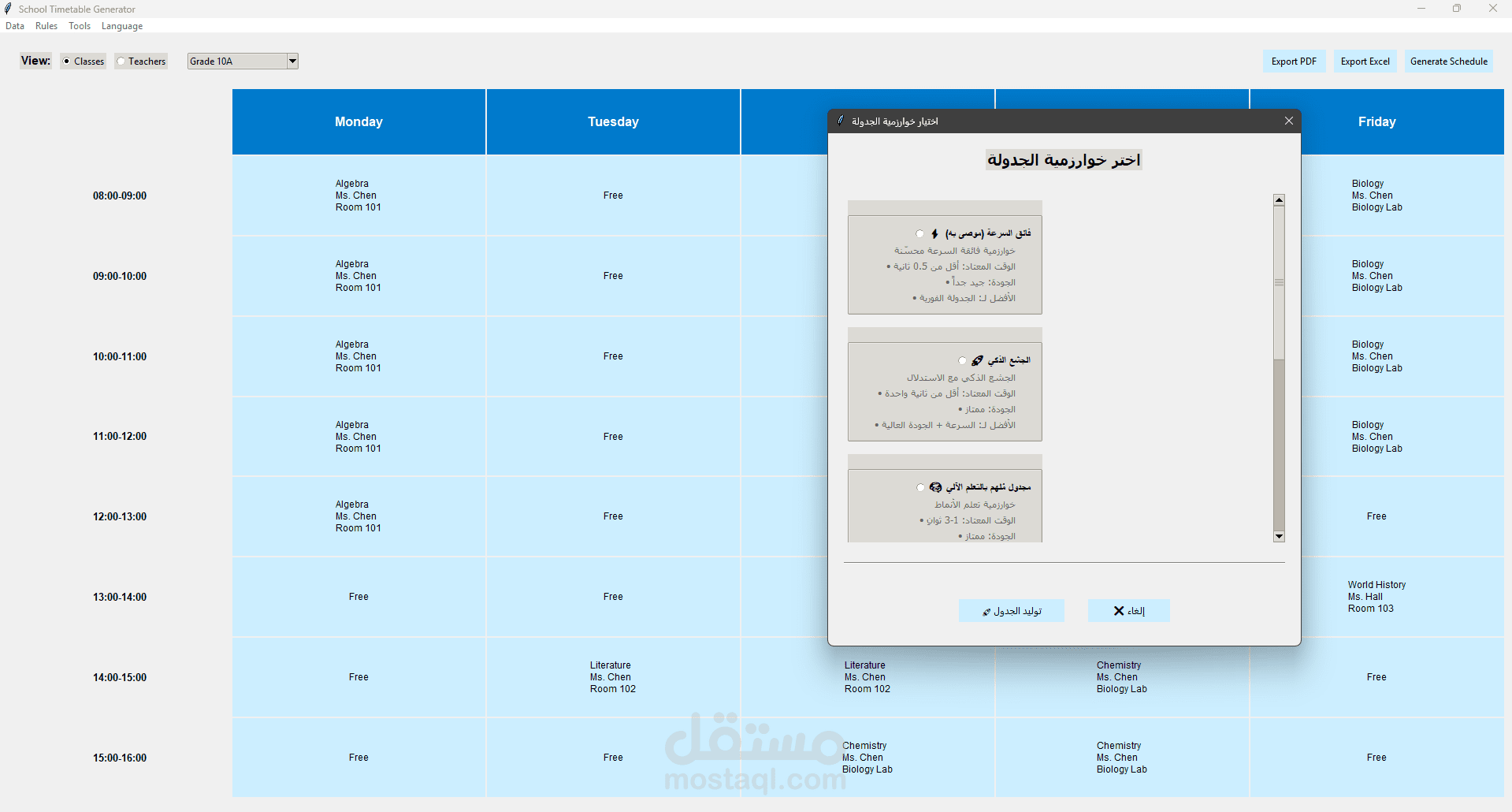Click the Generate Schedule button
Viewport: 1512px width, 812px height.
point(1448,61)
